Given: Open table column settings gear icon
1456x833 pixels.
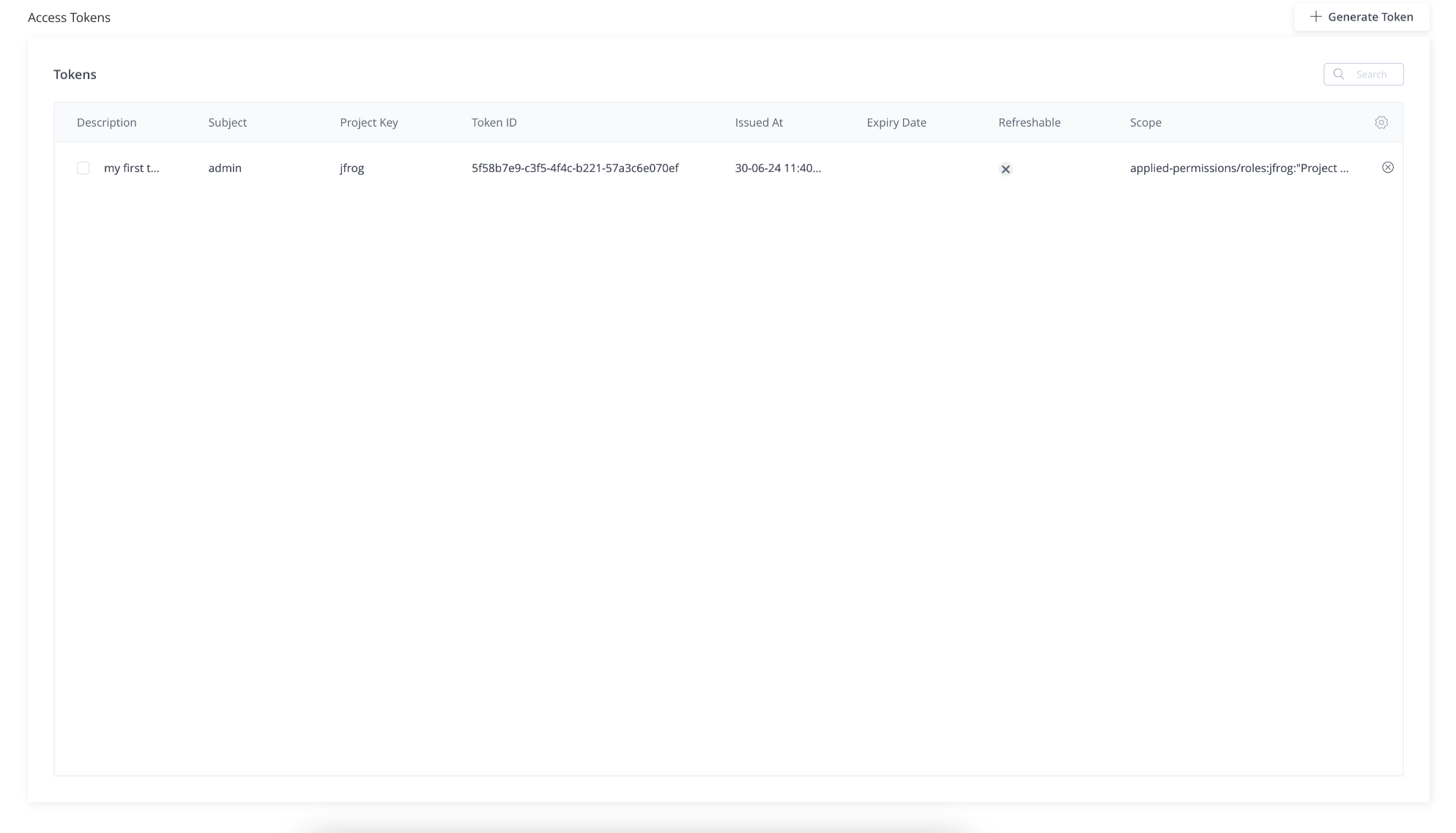Looking at the screenshot, I should (x=1381, y=122).
